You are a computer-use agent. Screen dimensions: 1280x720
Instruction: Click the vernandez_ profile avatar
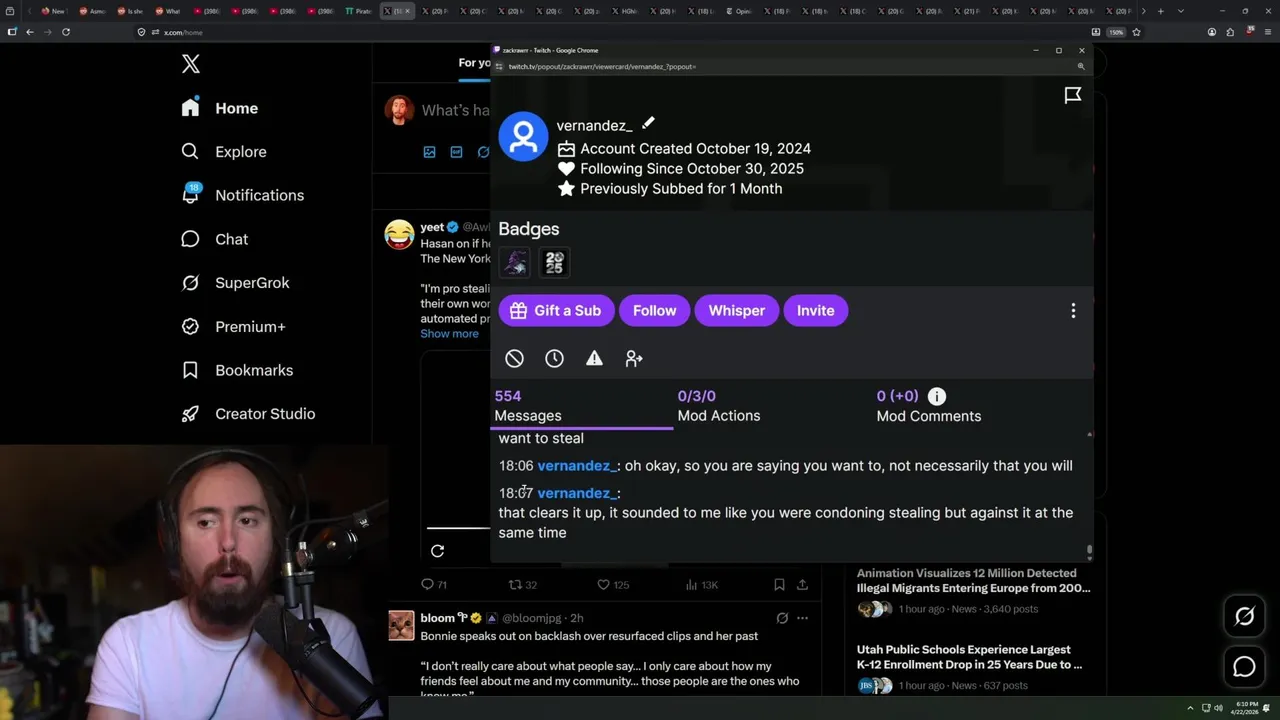point(523,136)
